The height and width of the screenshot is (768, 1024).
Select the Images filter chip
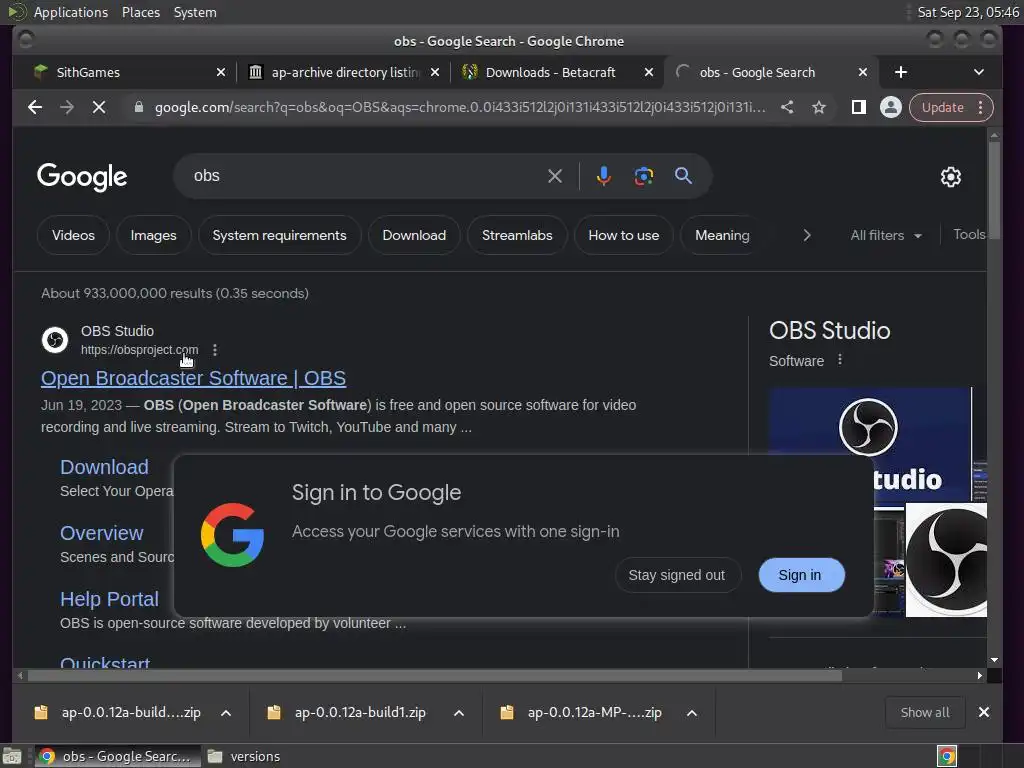[153, 235]
